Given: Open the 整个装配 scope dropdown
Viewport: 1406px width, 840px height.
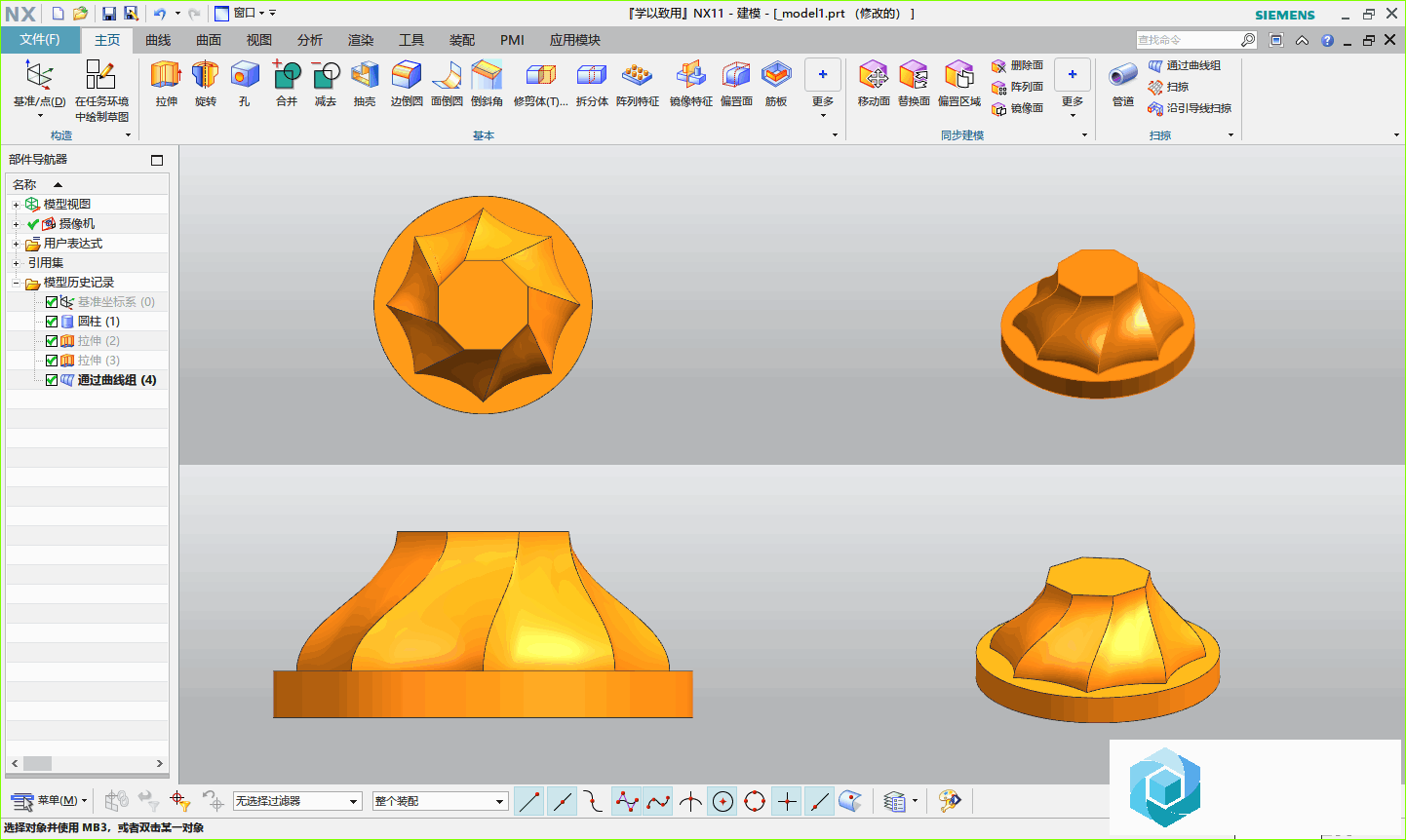Looking at the screenshot, I should pyautogui.click(x=441, y=801).
